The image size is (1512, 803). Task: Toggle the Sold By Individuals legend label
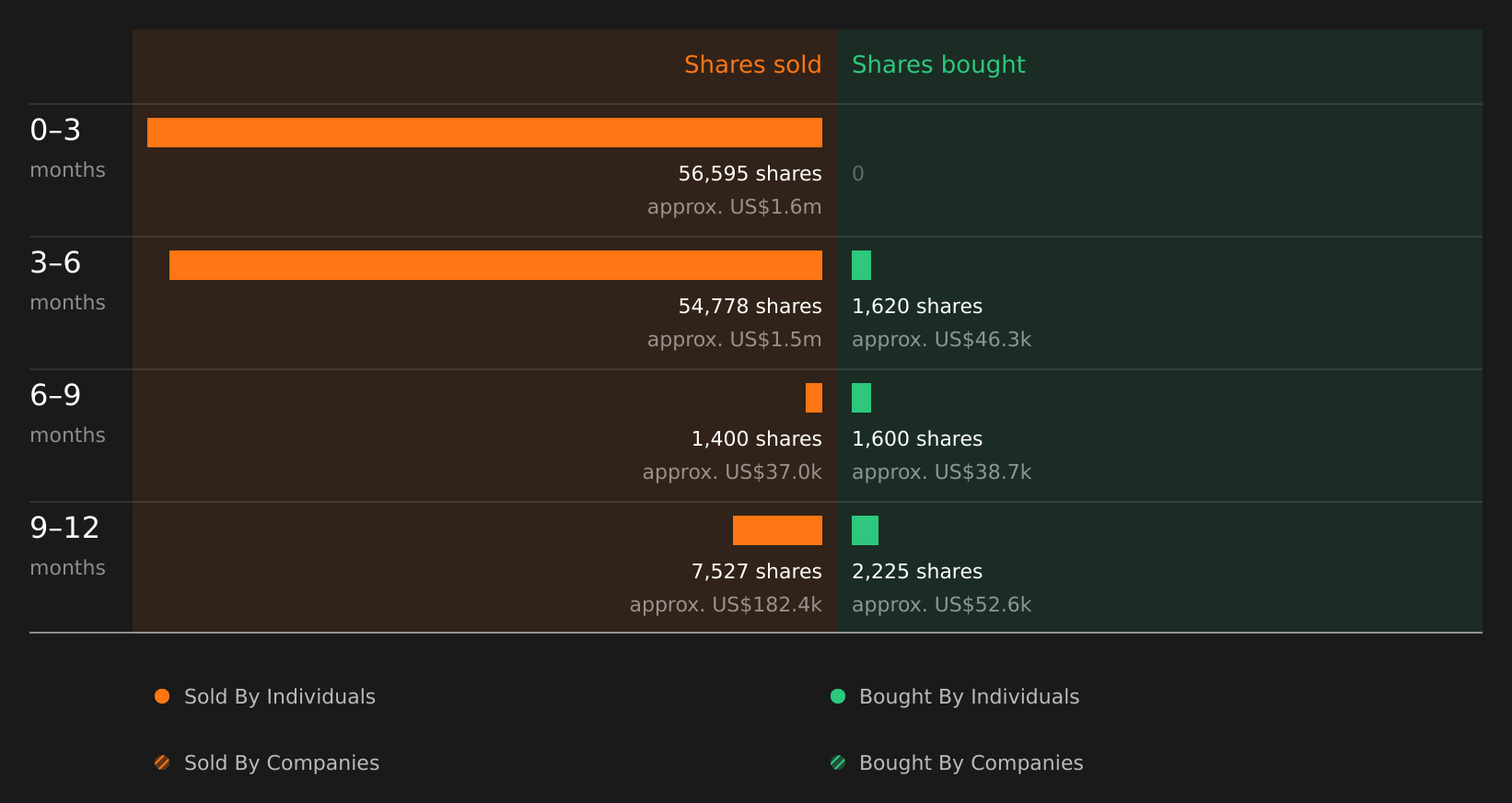(280, 697)
